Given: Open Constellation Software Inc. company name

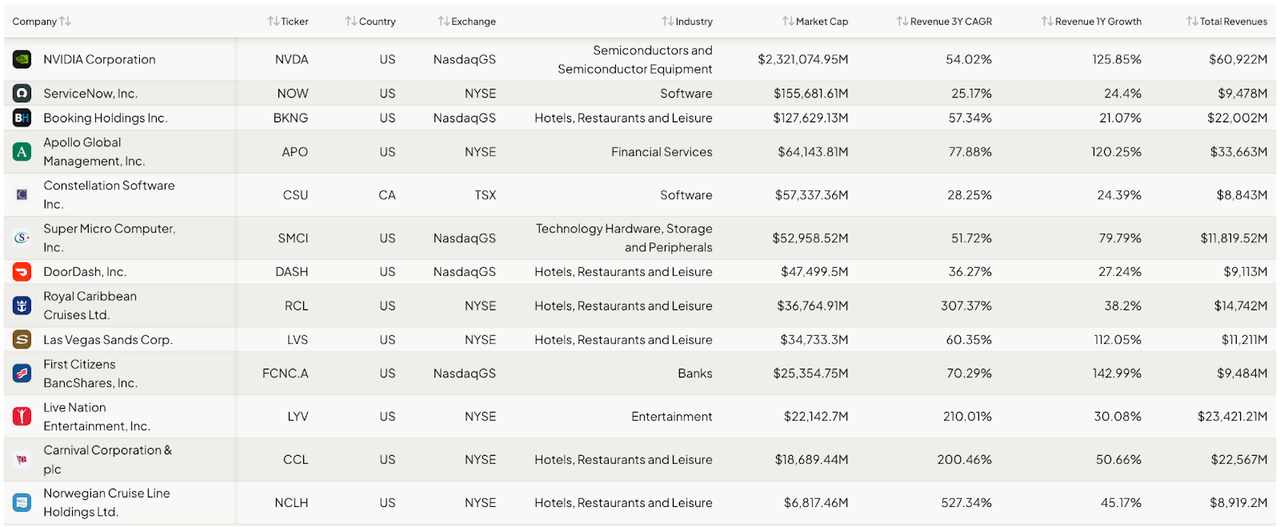Looking at the screenshot, I should pos(109,195).
